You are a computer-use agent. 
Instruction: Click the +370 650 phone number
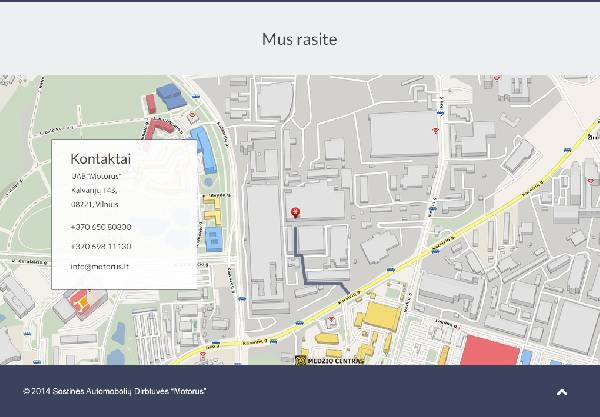click(x=101, y=227)
